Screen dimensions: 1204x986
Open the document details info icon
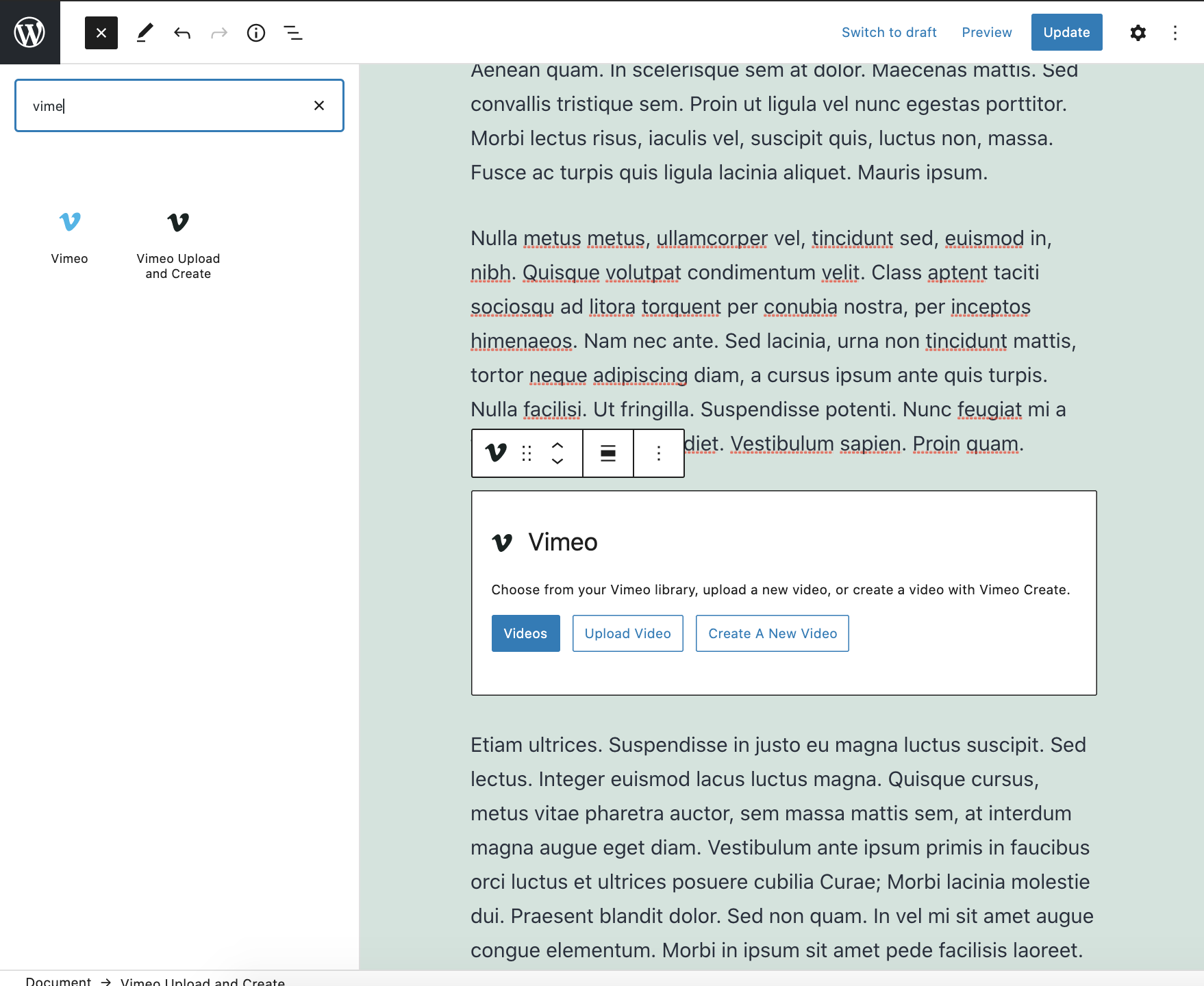(256, 33)
